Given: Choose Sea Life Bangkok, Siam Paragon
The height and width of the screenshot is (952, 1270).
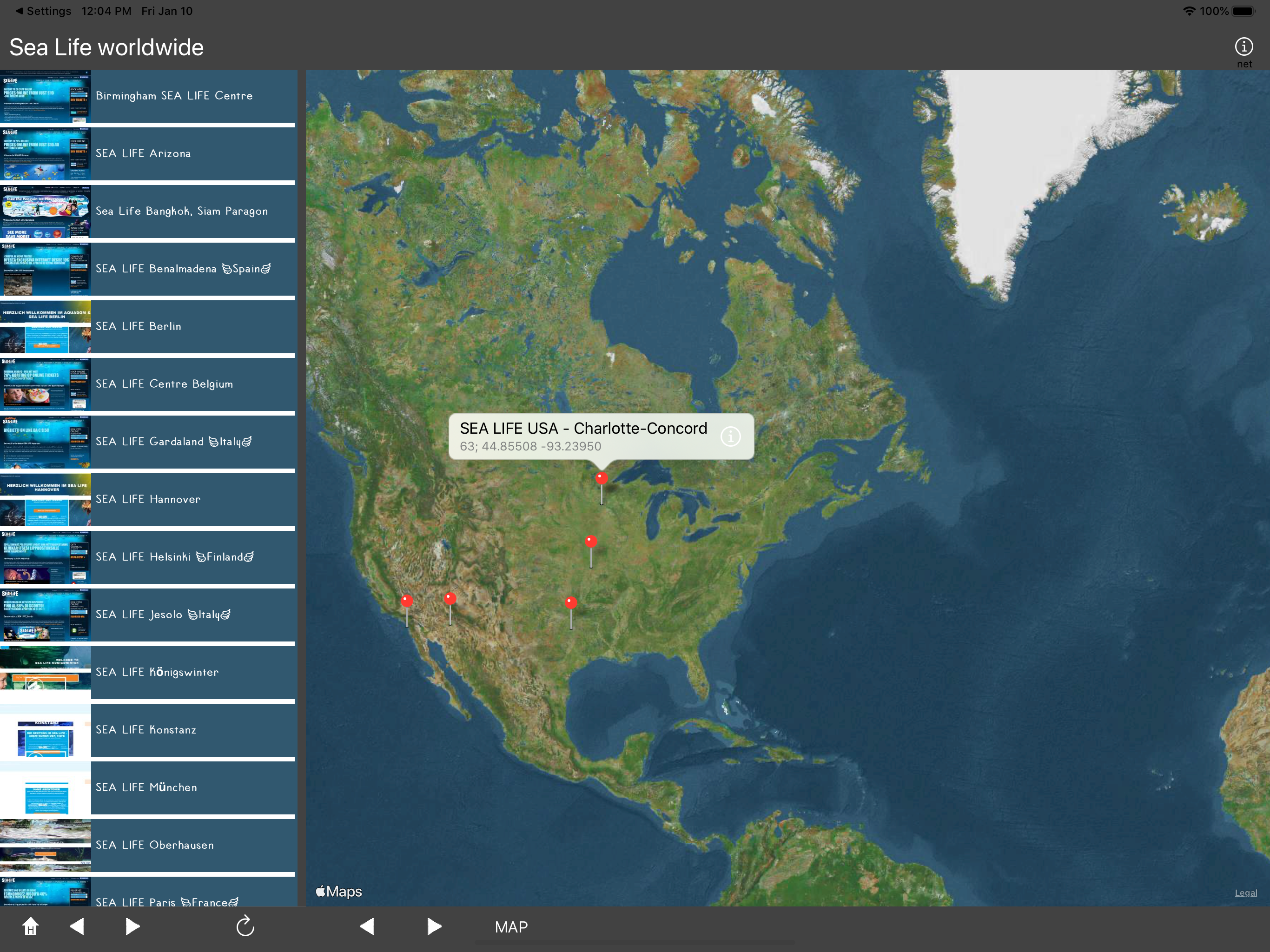Looking at the screenshot, I should coord(147,212).
